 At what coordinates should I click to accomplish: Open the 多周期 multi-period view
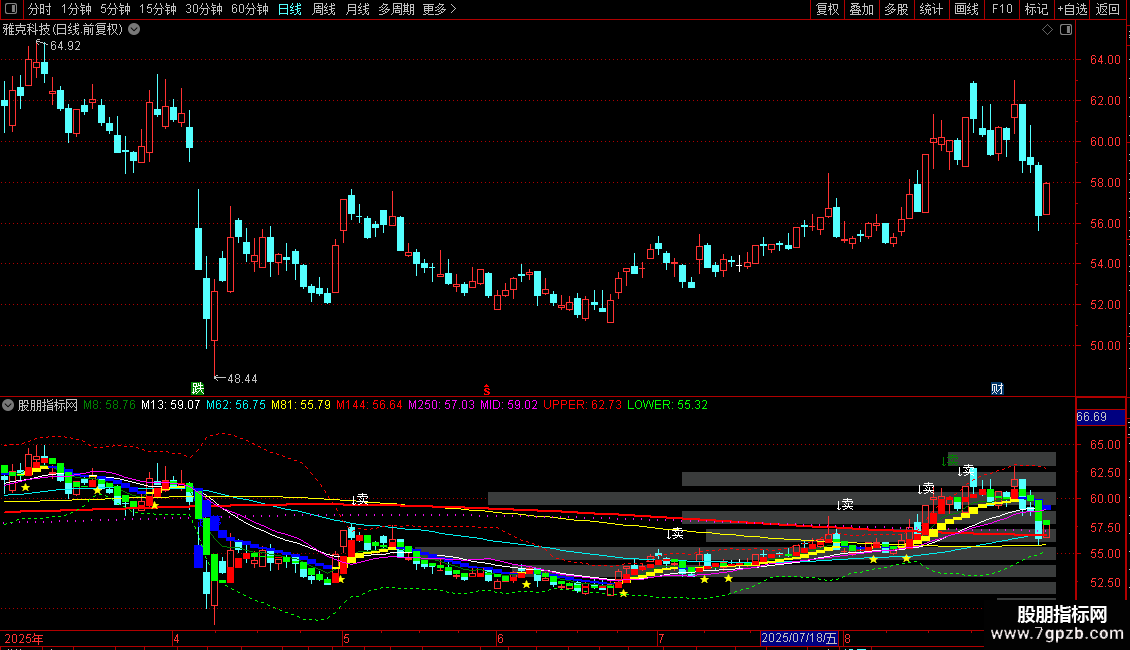[x=396, y=9]
